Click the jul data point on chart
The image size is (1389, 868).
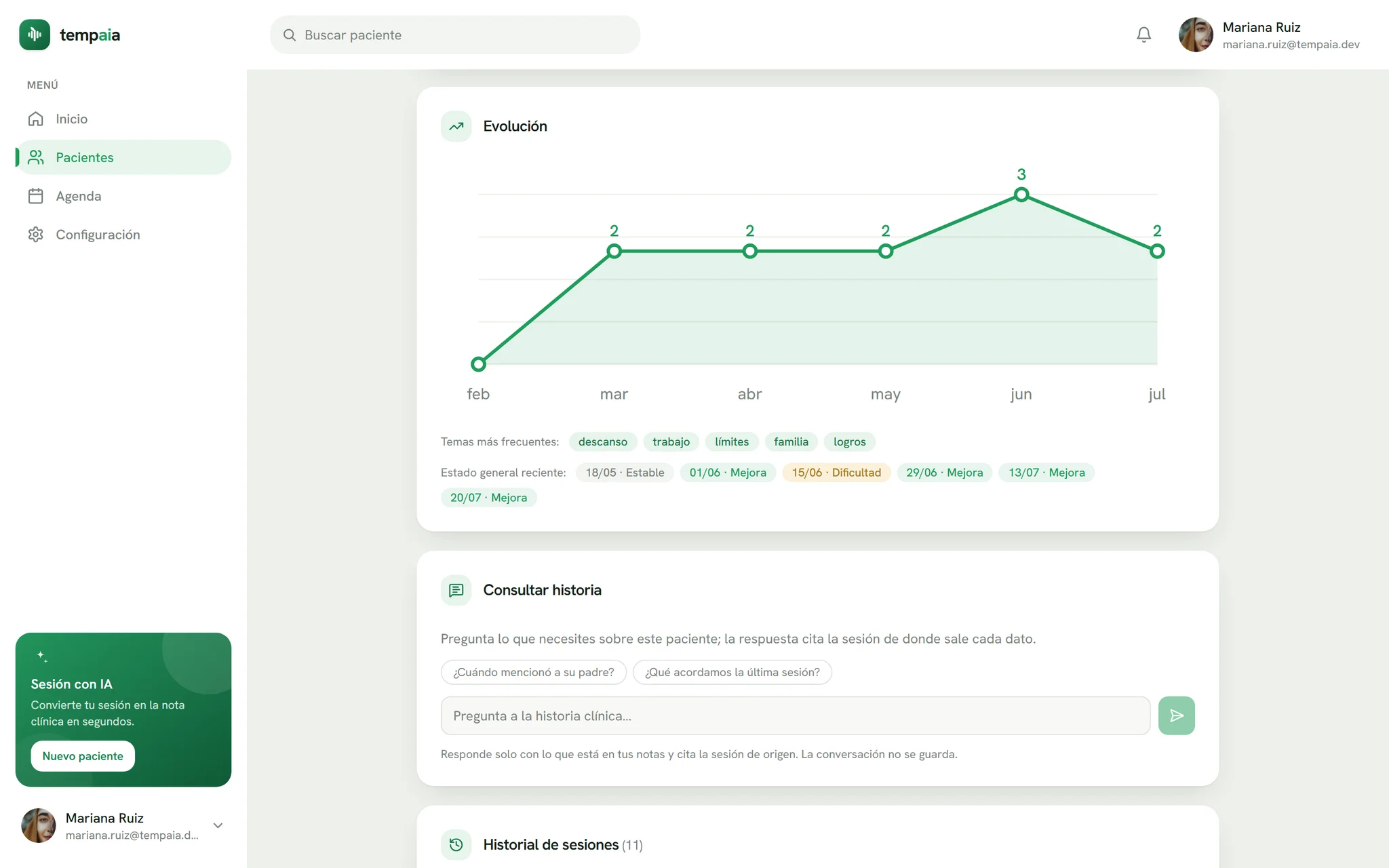[1157, 251]
